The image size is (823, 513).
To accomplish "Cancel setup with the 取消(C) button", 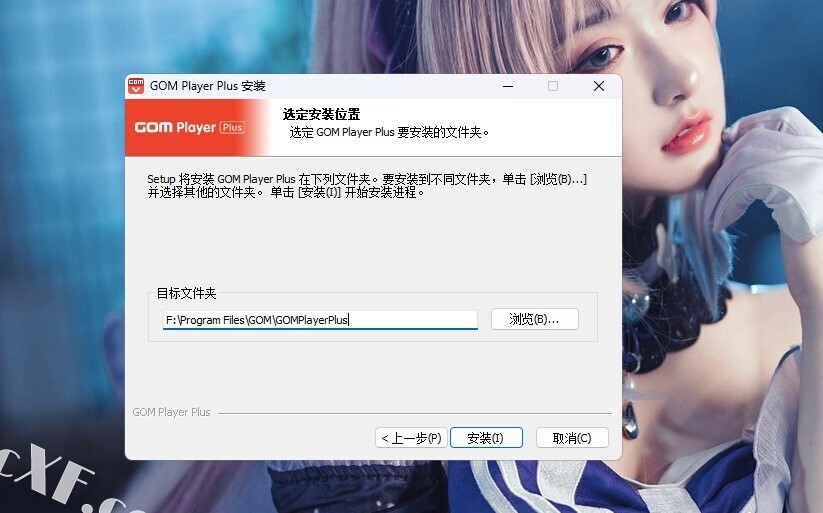I will coord(572,438).
